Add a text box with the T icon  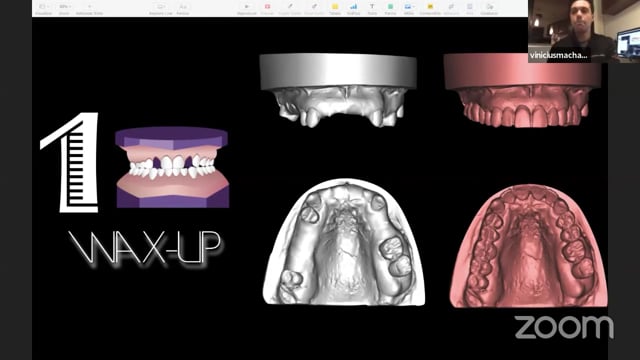[x=372, y=7]
